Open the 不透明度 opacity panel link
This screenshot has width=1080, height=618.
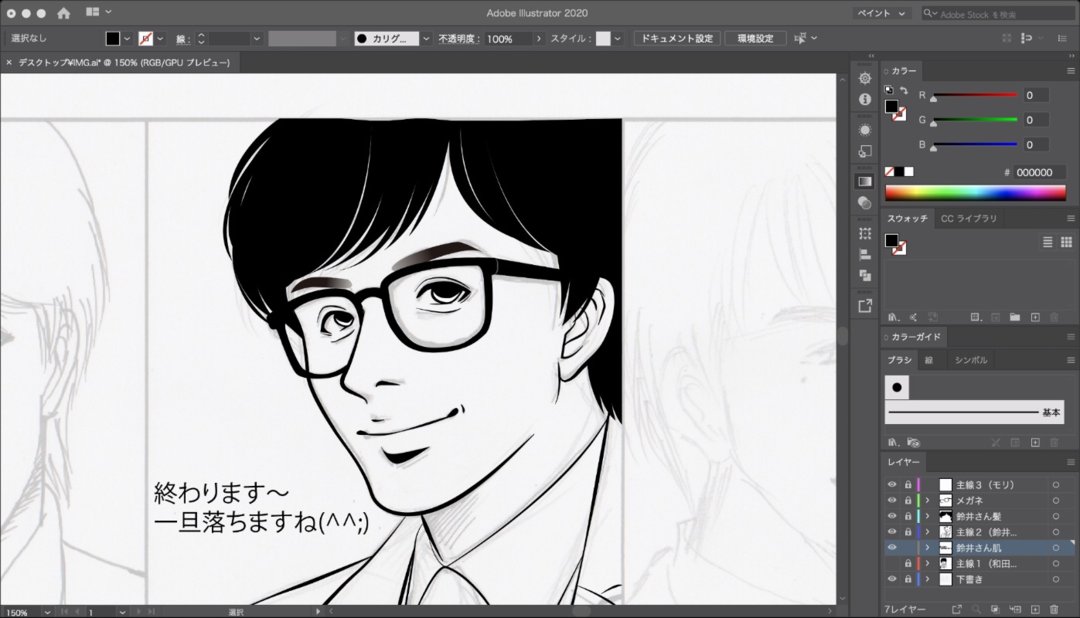(x=457, y=39)
